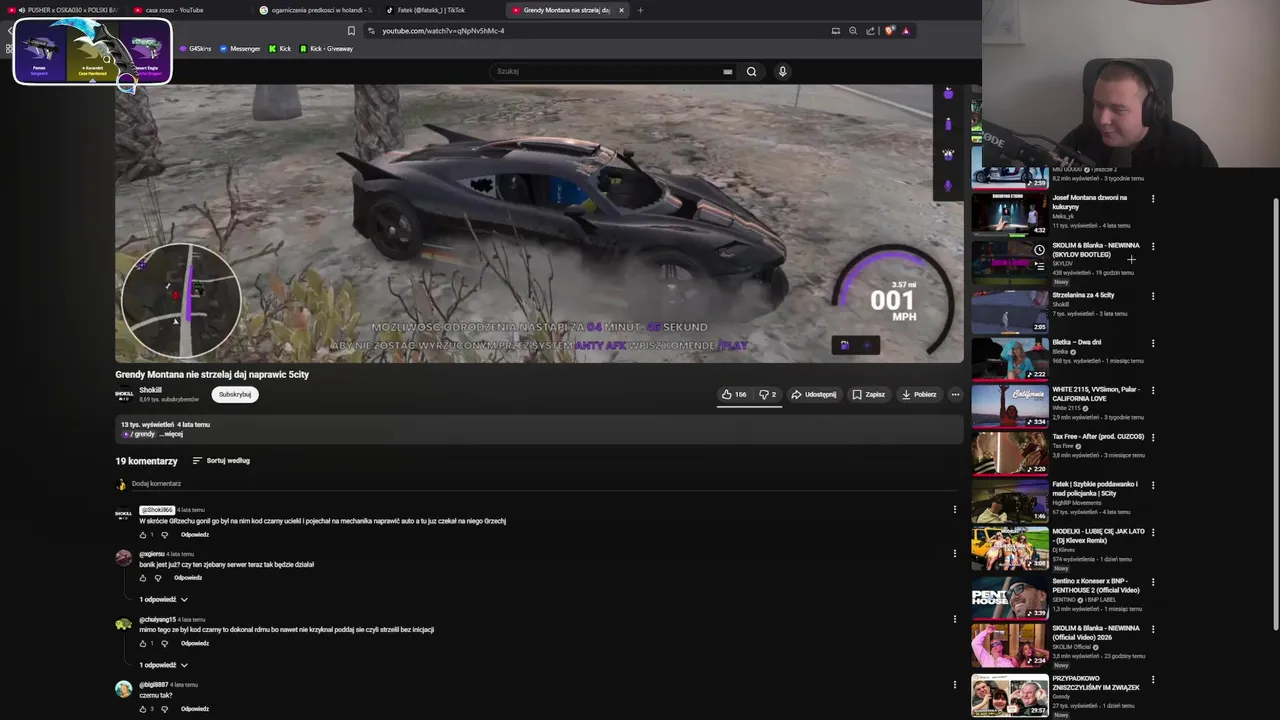Screen dimensions: 1280x720
Task: Play PRZYPADKOWO ZNISZCZYLIŚMY IM ZWIĄZEK thumbnail
Action: (x=1009, y=695)
